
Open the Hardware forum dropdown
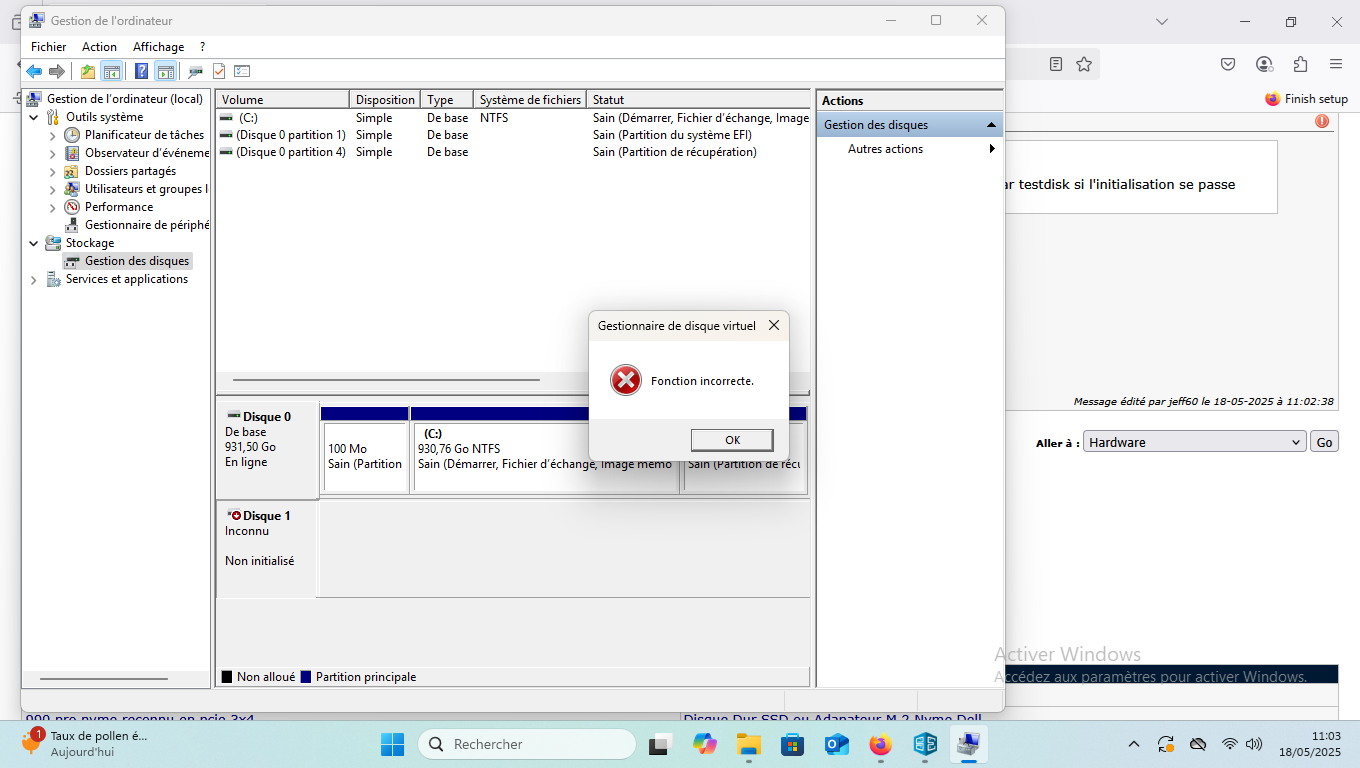(x=1195, y=442)
